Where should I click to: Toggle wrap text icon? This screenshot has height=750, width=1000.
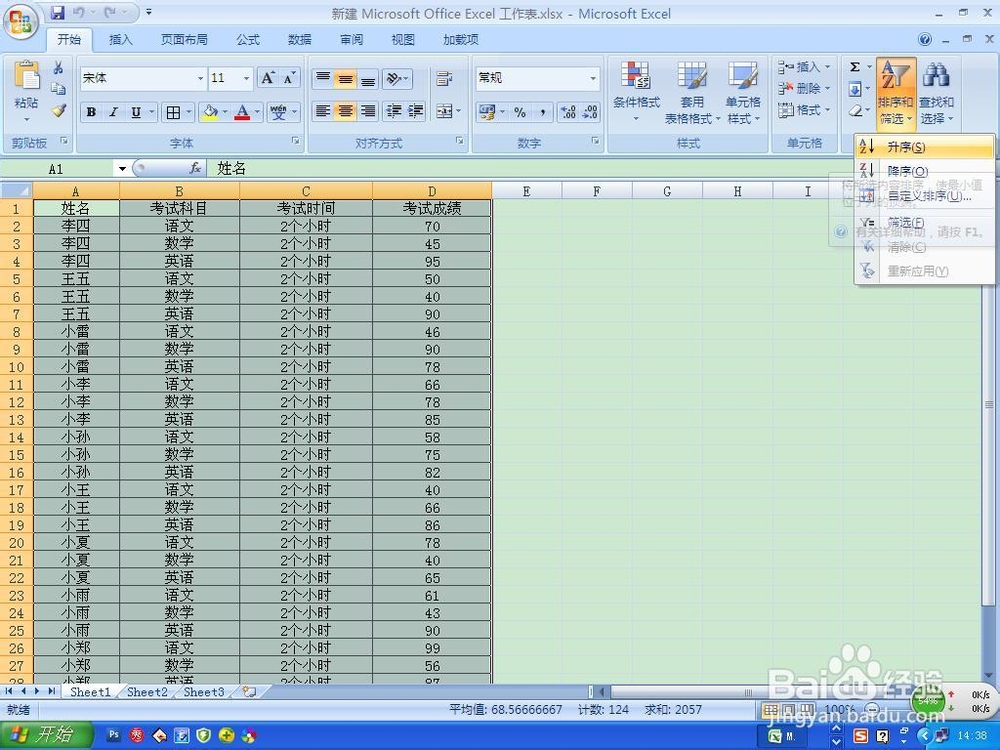[x=444, y=78]
